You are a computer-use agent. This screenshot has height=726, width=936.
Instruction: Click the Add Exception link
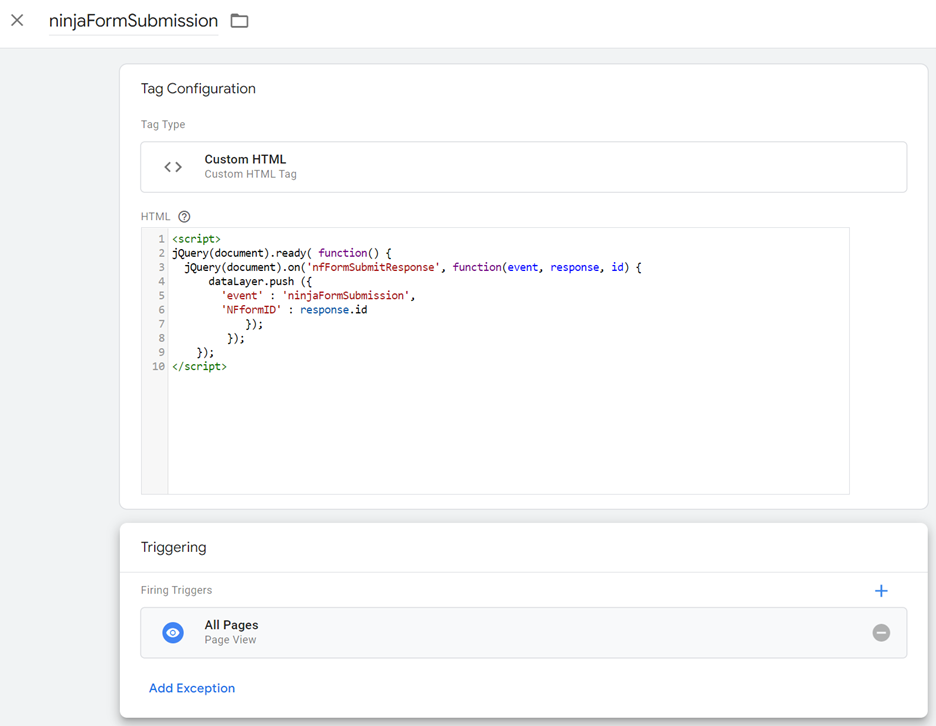192,688
